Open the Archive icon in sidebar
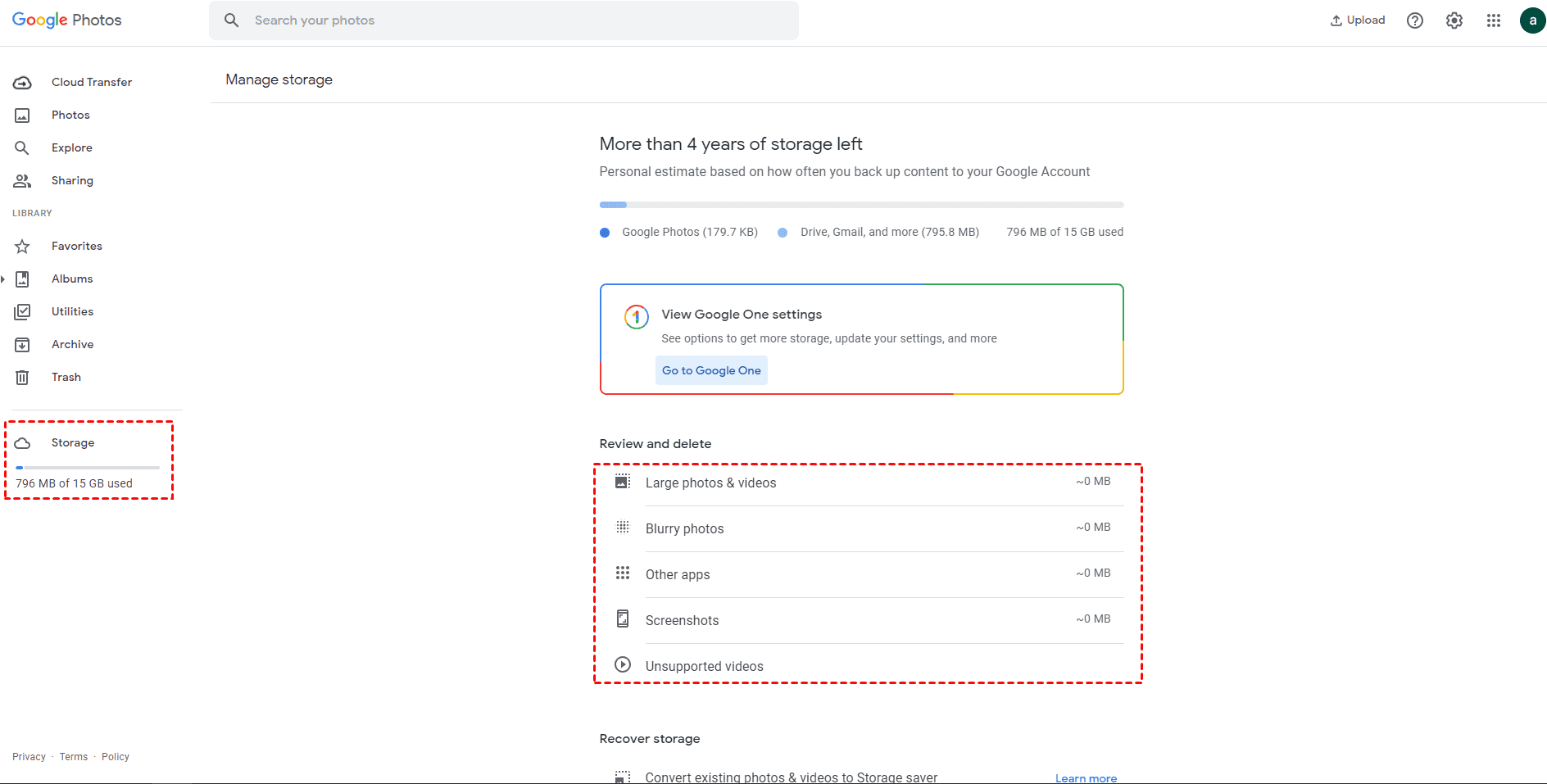Image resolution: width=1547 pixels, height=784 pixels. click(22, 345)
